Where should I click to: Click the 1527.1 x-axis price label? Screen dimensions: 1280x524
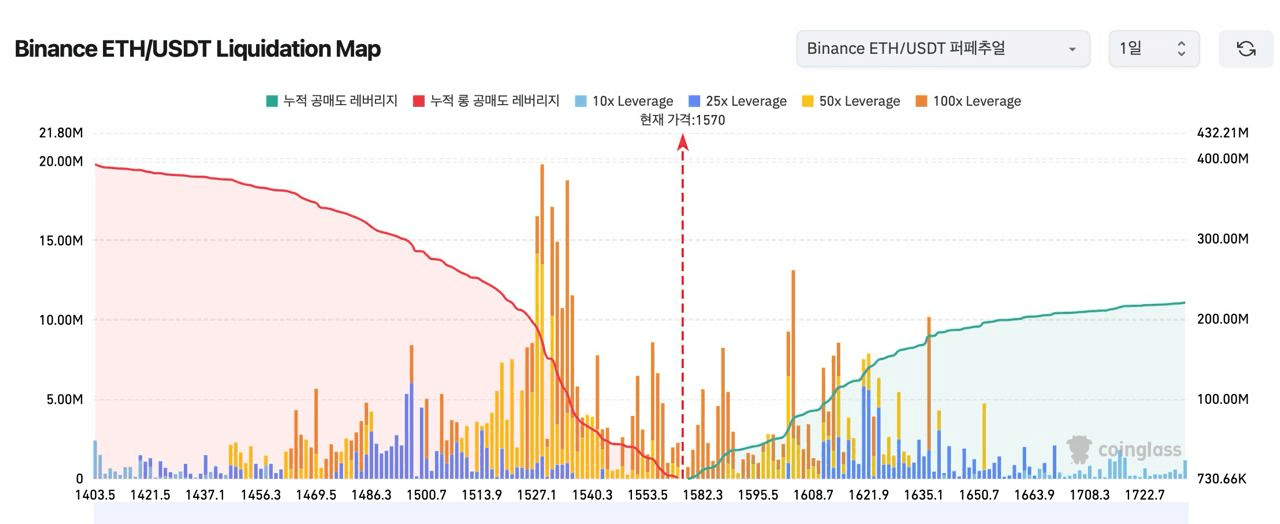pos(539,495)
